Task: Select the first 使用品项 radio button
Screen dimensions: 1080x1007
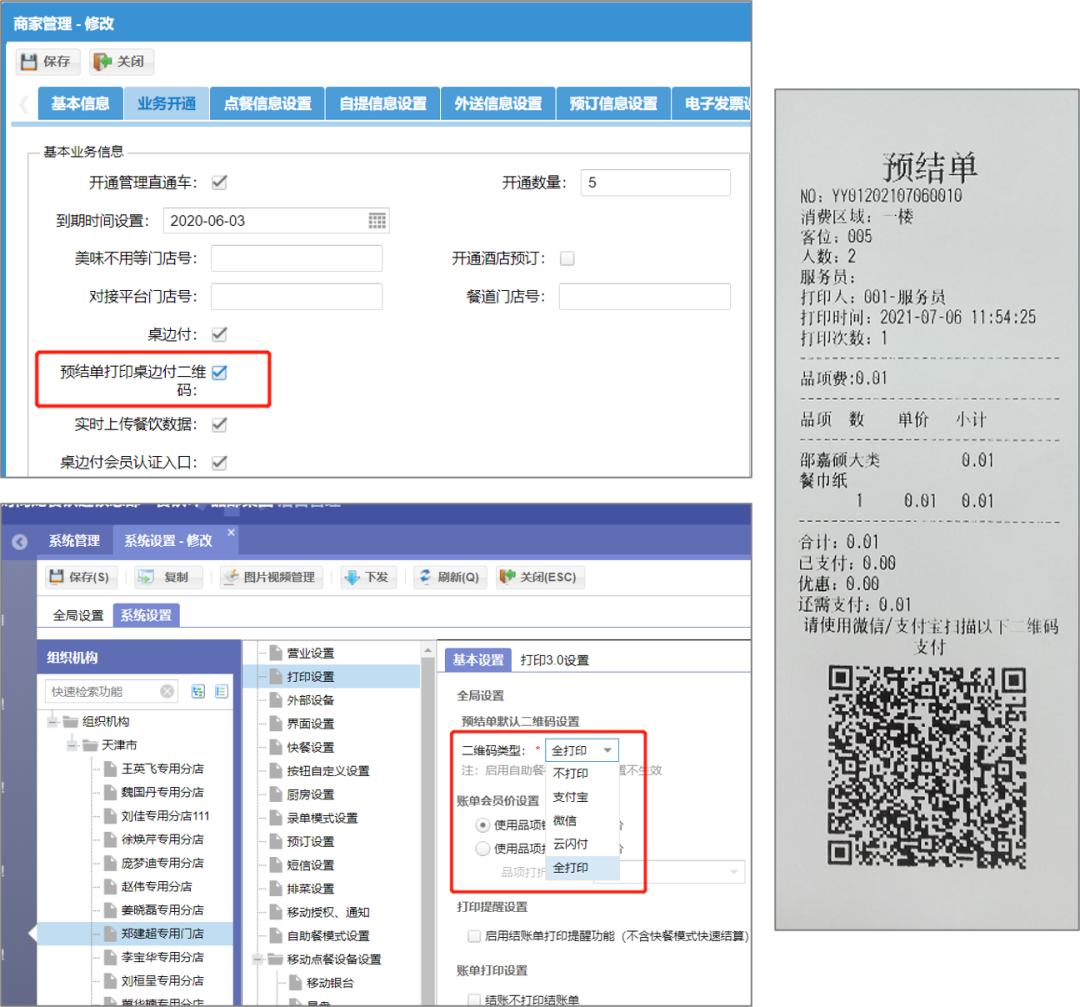Action: click(x=483, y=824)
